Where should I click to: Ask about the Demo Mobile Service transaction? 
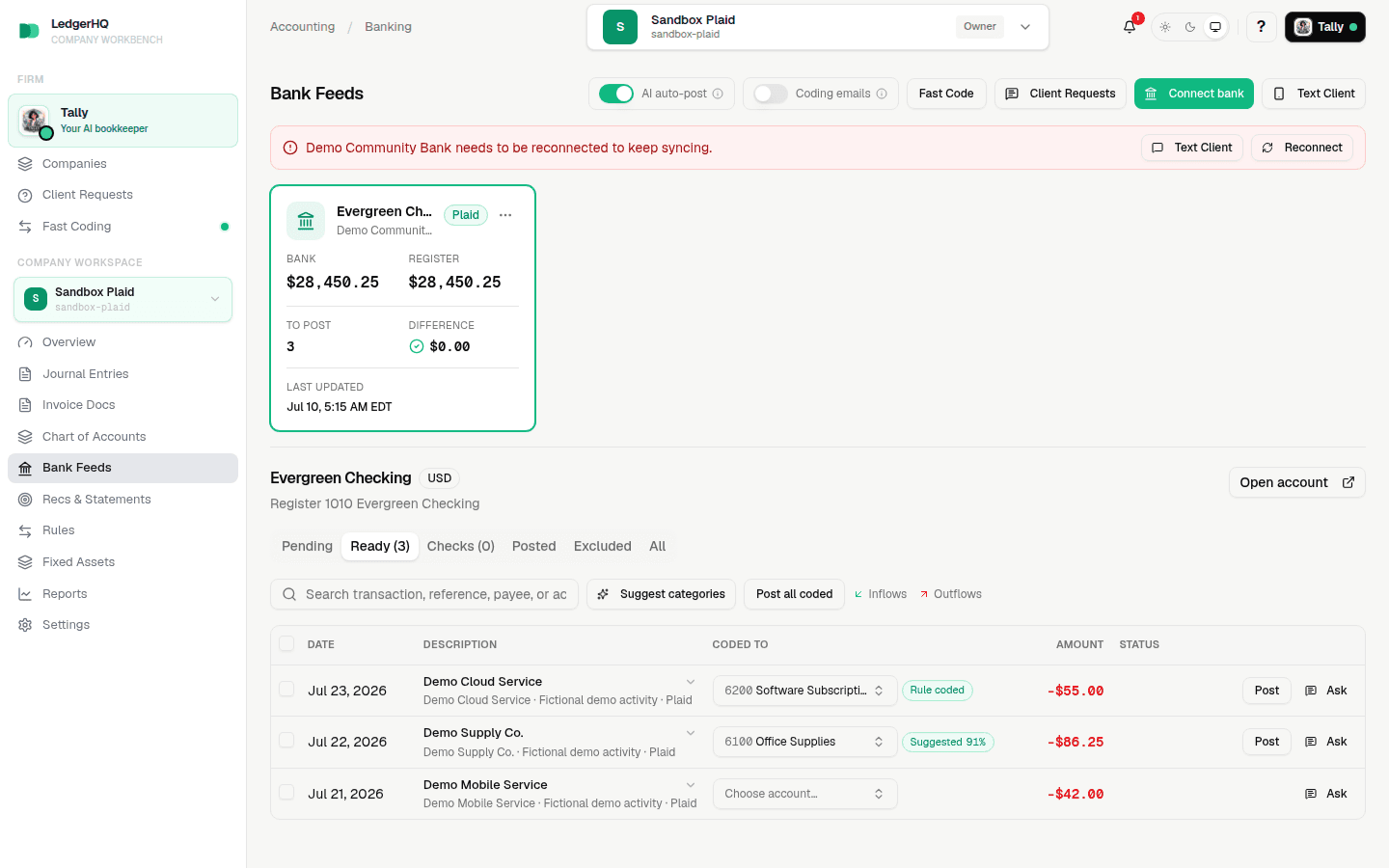[1326, 794]
